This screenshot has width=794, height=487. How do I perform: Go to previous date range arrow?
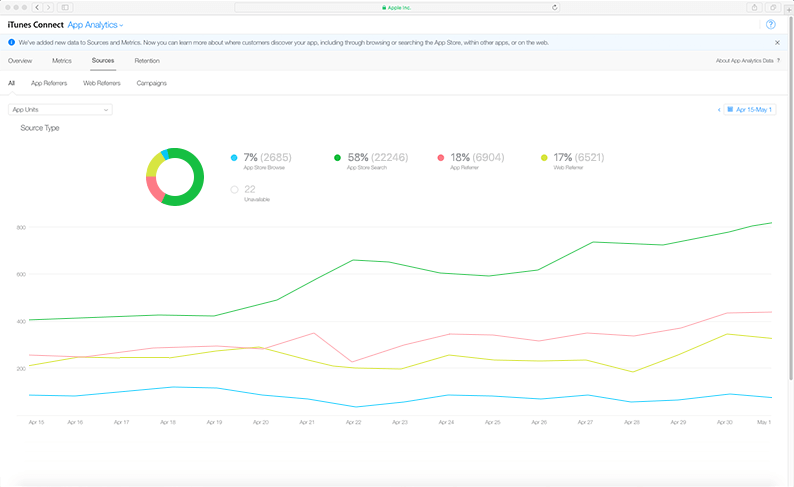pos(718,109)
